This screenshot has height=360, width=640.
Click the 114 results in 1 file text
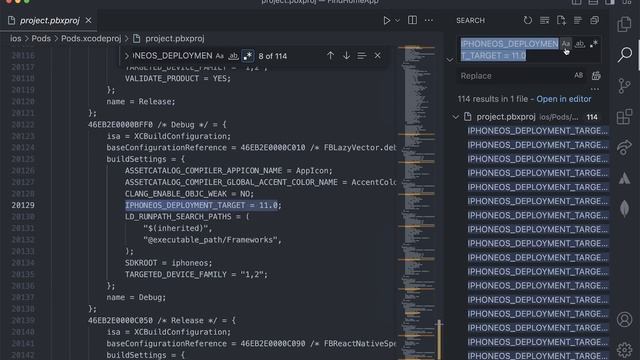point(493,99)
